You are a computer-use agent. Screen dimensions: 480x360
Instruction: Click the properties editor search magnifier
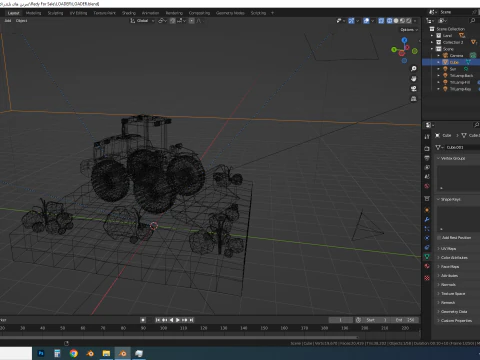pos(476,125)
